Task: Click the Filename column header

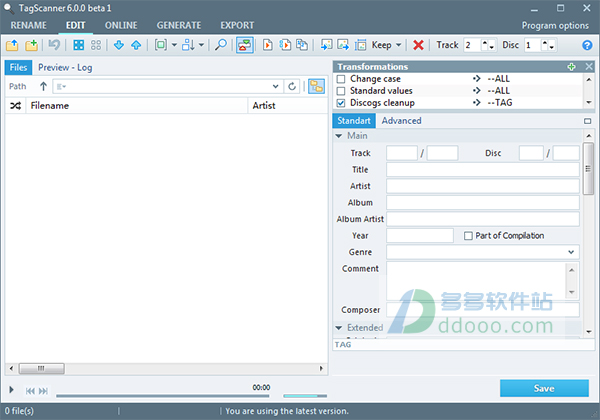Action: pyautogui.click(x=137, y=106)
